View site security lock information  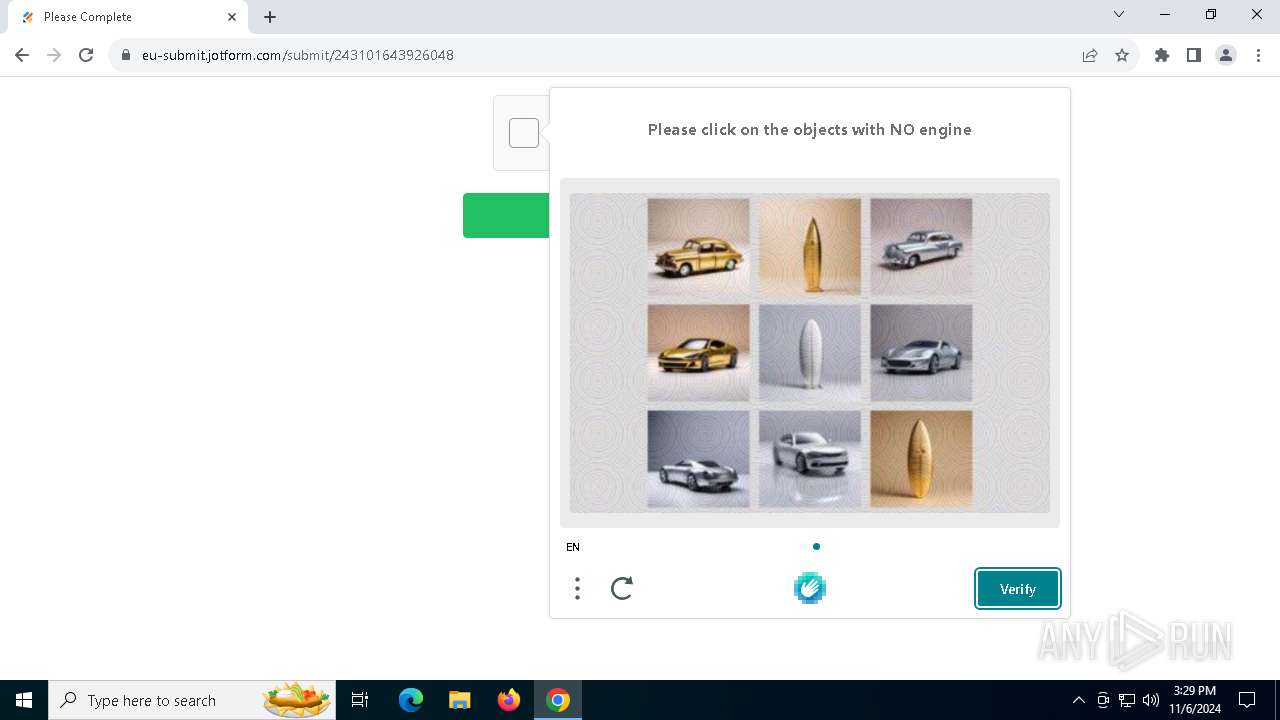click(x=126, y=55)
